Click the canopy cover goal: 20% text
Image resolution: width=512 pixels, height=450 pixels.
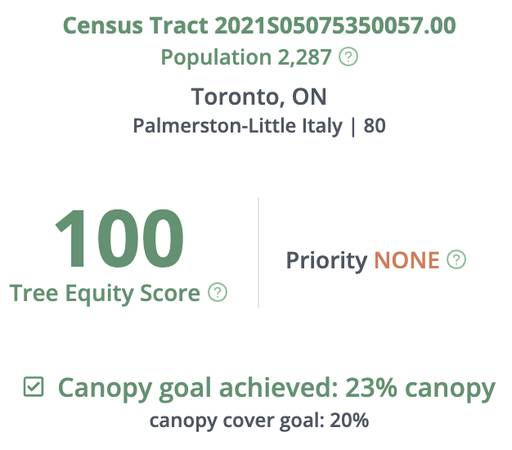pos(259,421)
